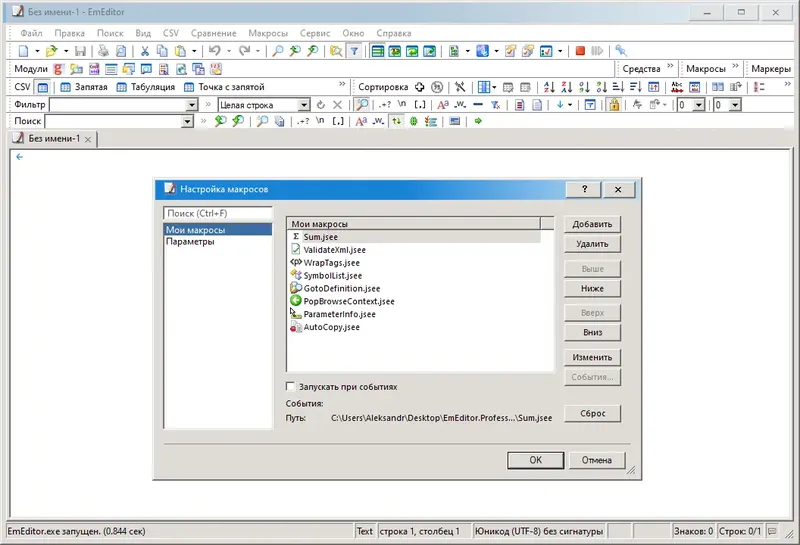Enable 'Запускать при событиях' checkbox
This screenshot has width=800, height=545.
point(290,386)
